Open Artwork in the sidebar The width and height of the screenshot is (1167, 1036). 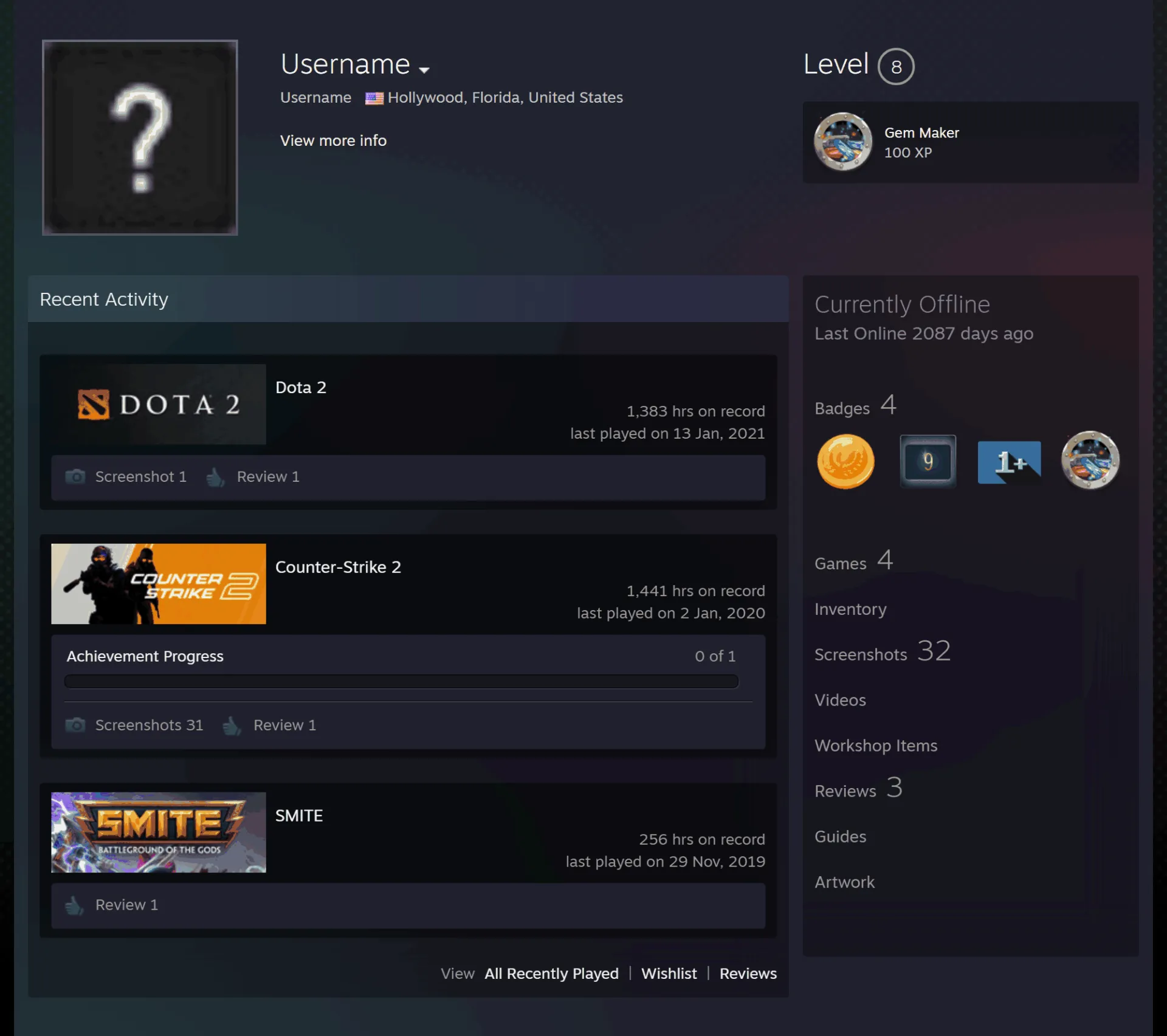tap(844, 883)
